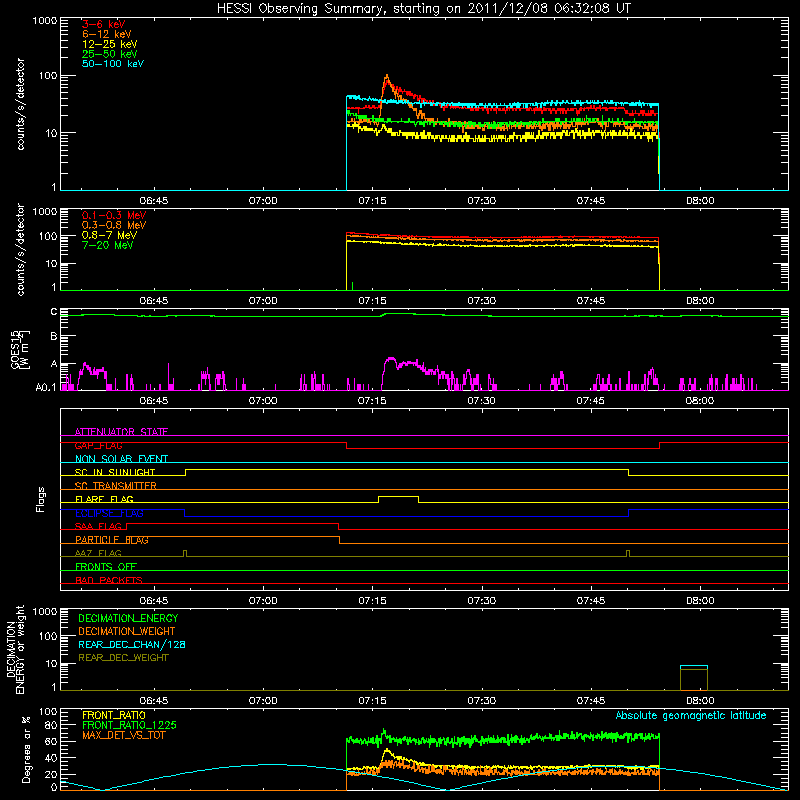The height and width of the screenshot is (800, 800).
Task: Click the Flags panel axis label
Action: tap(41, 499)
